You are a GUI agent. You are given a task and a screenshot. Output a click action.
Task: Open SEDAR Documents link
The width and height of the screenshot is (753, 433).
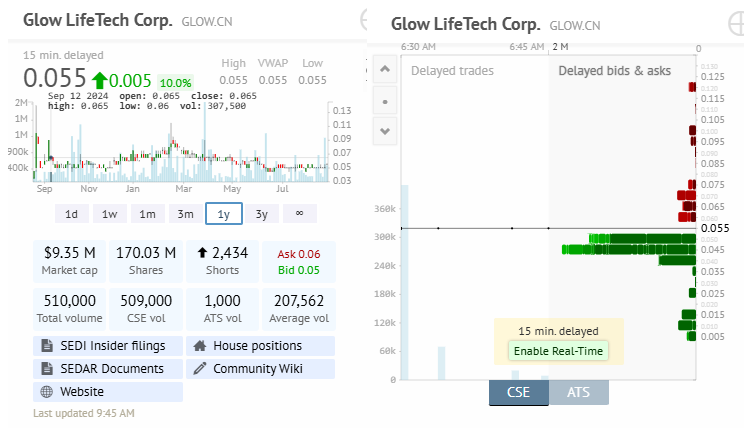tap(108, 369)
